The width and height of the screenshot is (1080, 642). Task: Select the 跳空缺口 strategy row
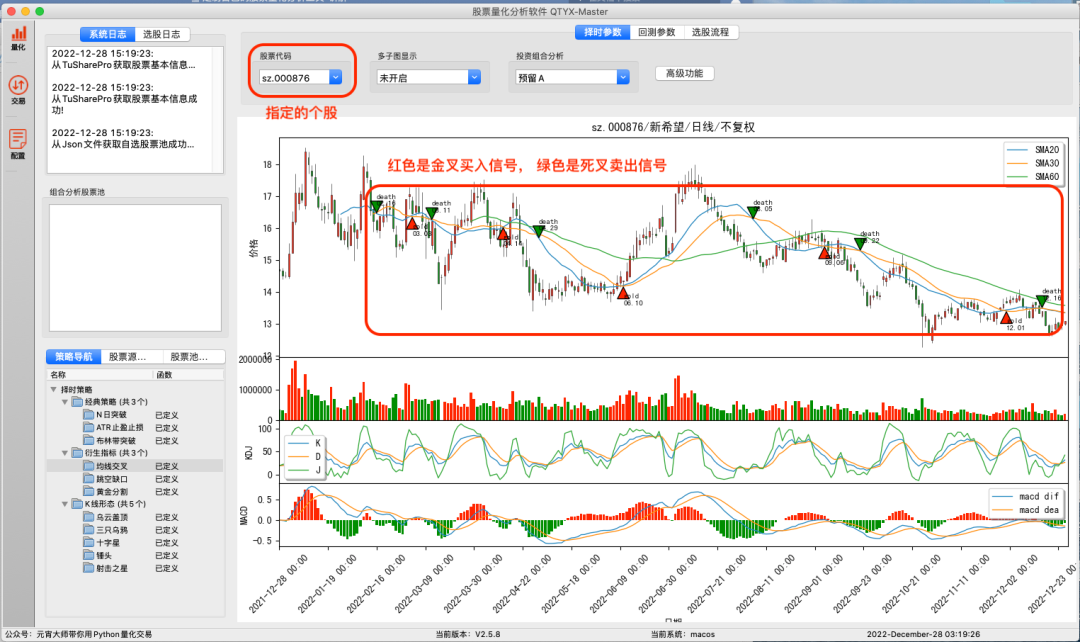(135, 479)
